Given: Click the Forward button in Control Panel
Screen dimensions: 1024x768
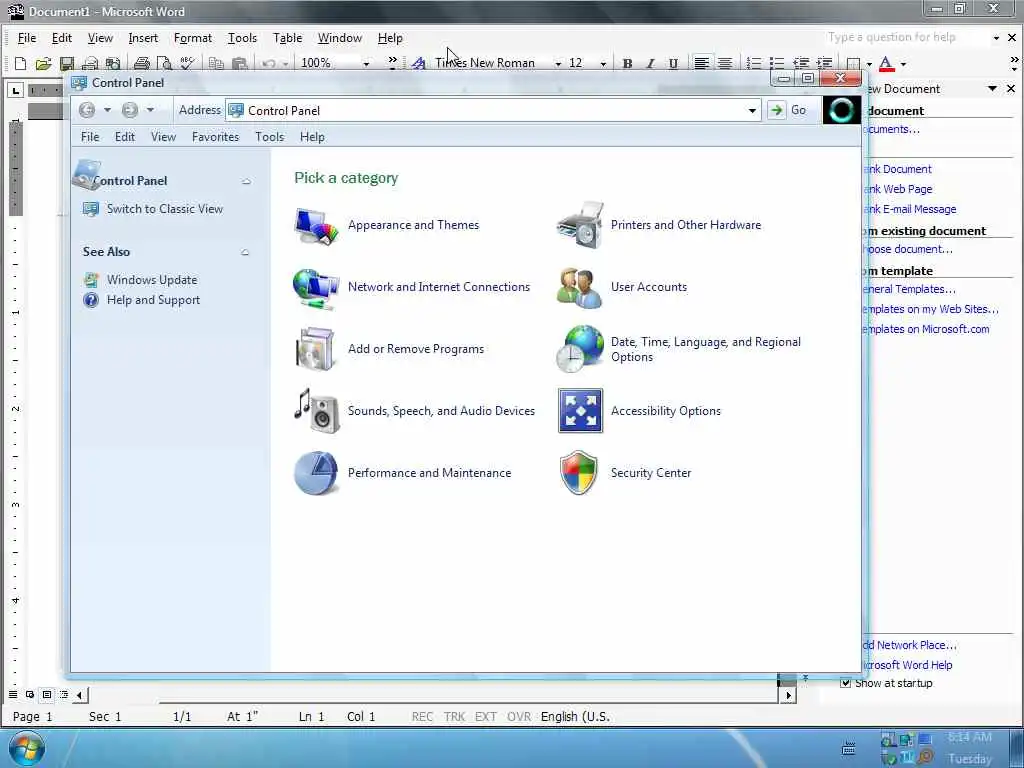Looking at the screenshot, I should pyautogui.click(x=130, y=110).
